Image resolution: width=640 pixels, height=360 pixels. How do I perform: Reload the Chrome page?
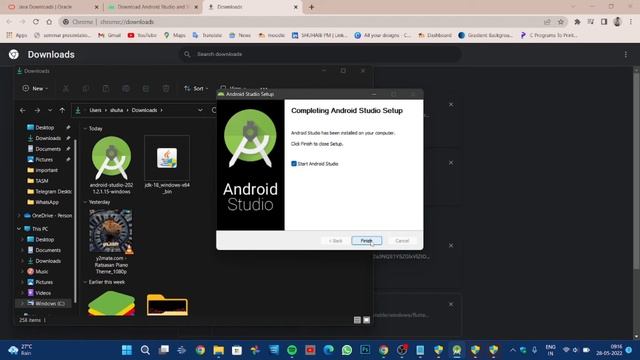(x=36, y=22)
